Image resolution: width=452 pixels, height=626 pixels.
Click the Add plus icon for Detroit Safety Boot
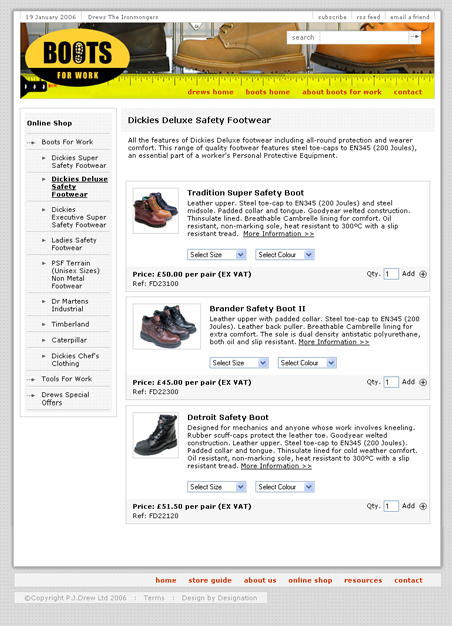pos(423,506)
